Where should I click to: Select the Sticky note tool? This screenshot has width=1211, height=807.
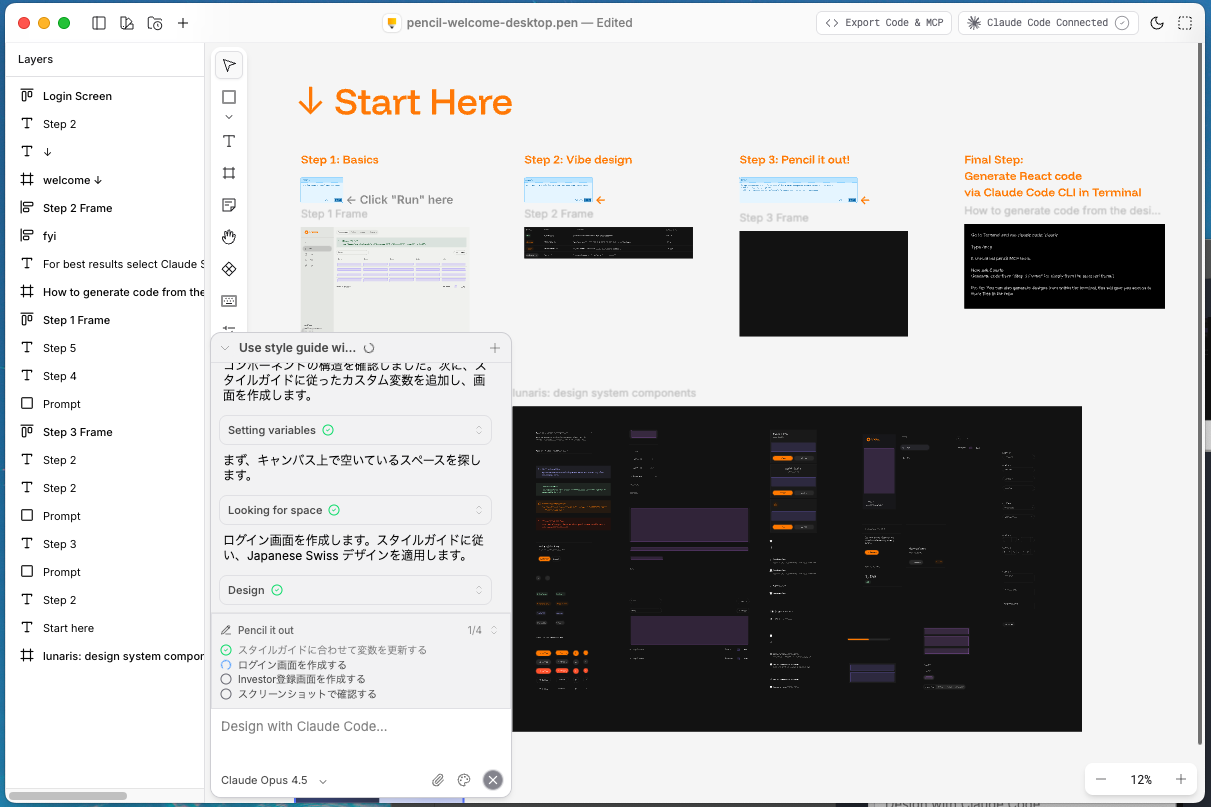click(229, 205)
